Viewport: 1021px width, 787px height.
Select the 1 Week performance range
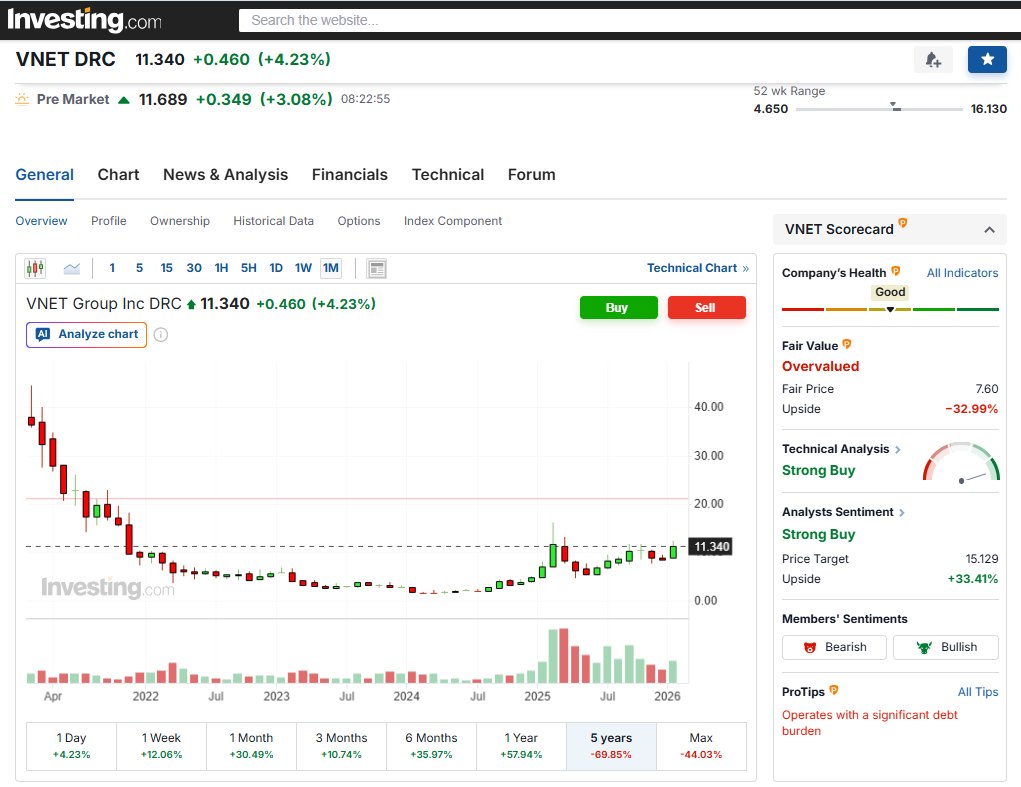(x=161, y=746)
